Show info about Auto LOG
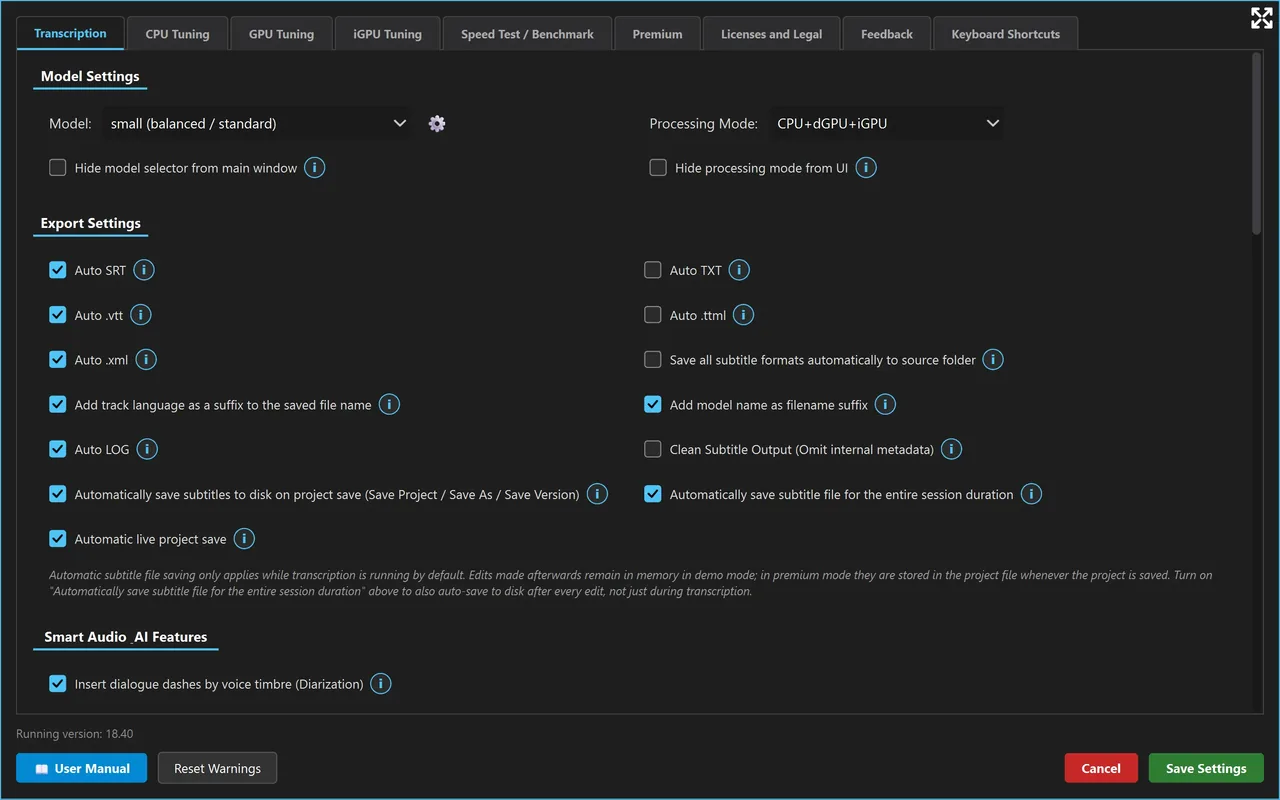Screen dimensions: 1280x800 [147, 449]
